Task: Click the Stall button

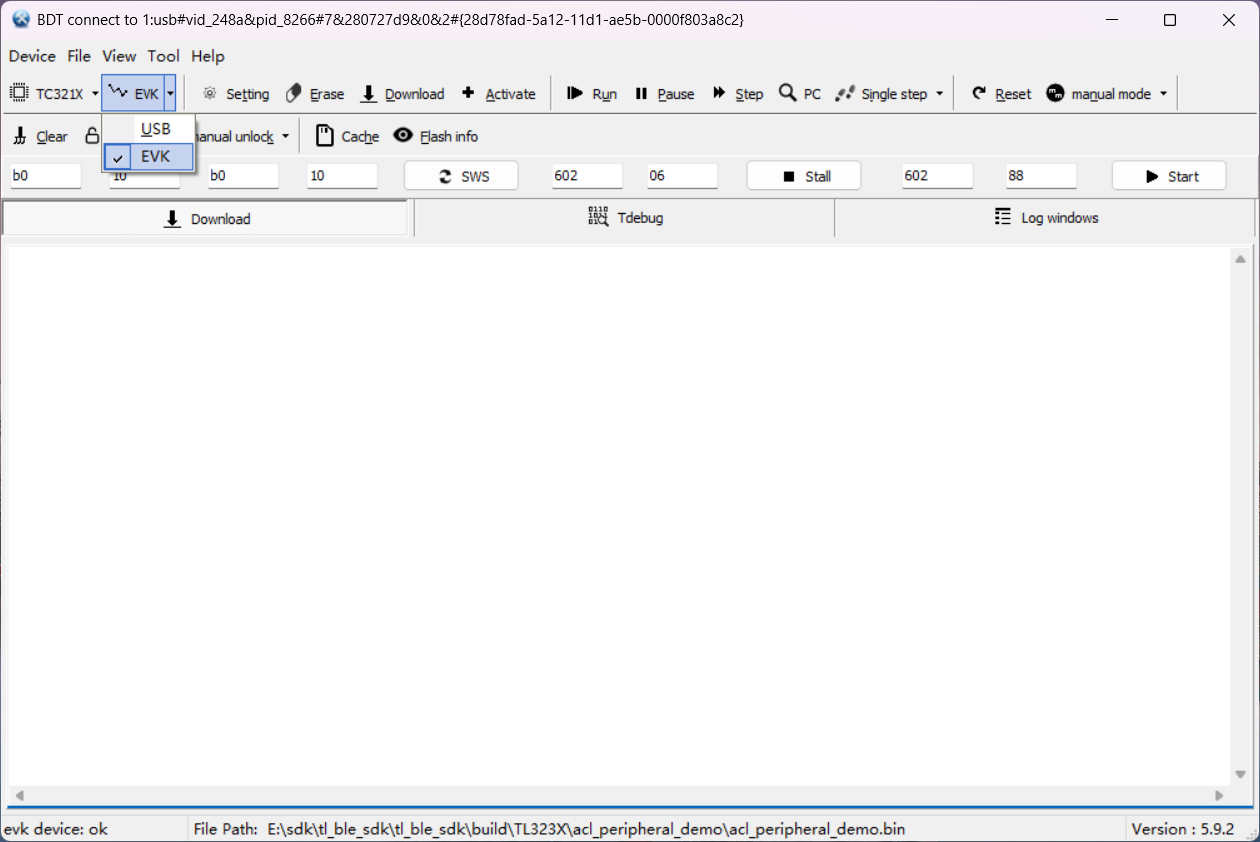Action: 804,176
